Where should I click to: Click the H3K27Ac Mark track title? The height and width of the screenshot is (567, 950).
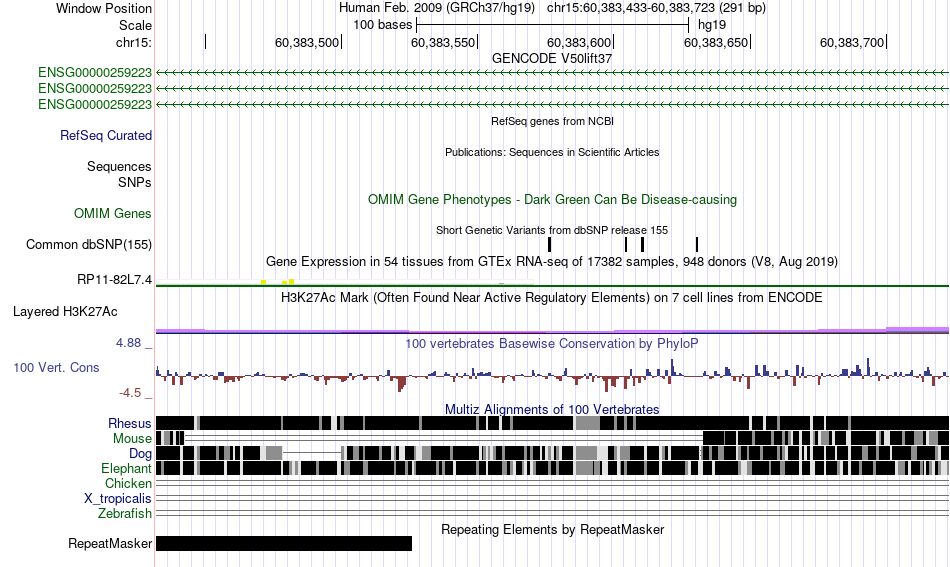point(552,297)
